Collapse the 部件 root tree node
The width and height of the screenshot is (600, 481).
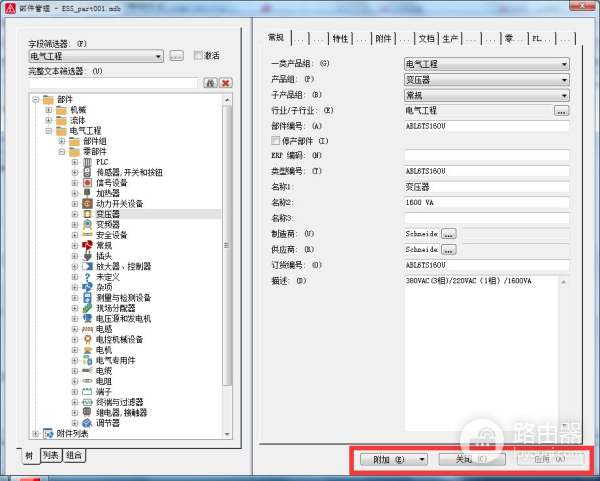pos(36,99)
